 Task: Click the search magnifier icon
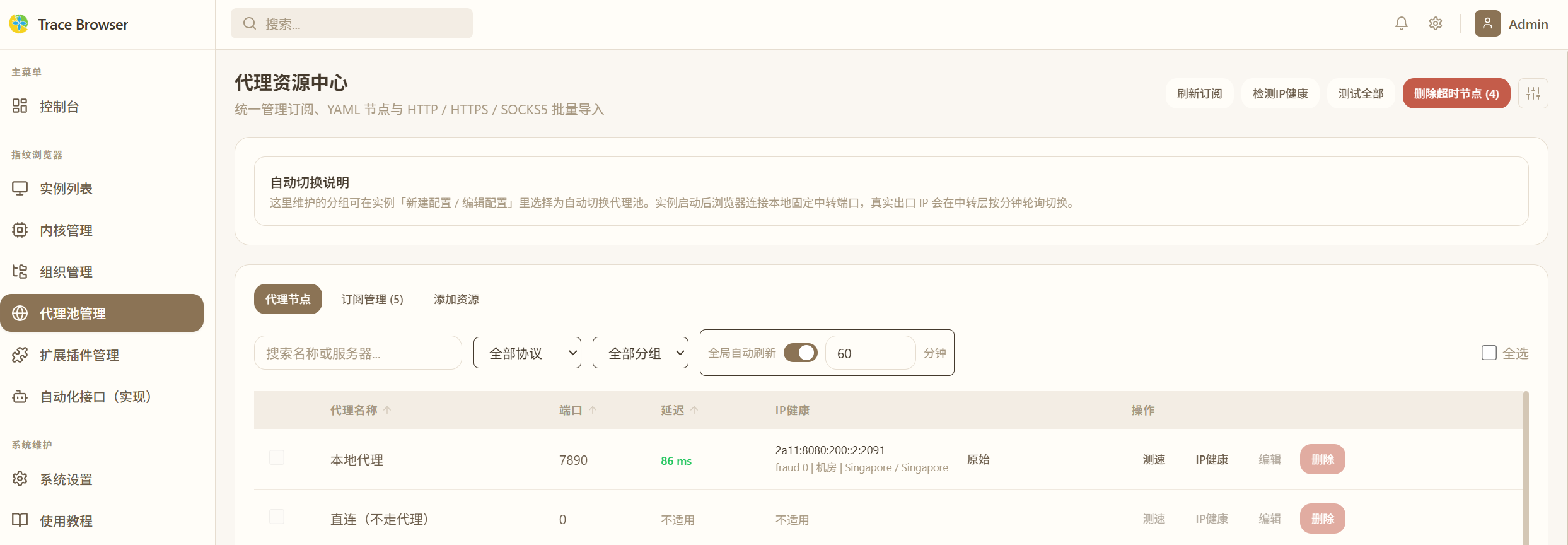250,23
